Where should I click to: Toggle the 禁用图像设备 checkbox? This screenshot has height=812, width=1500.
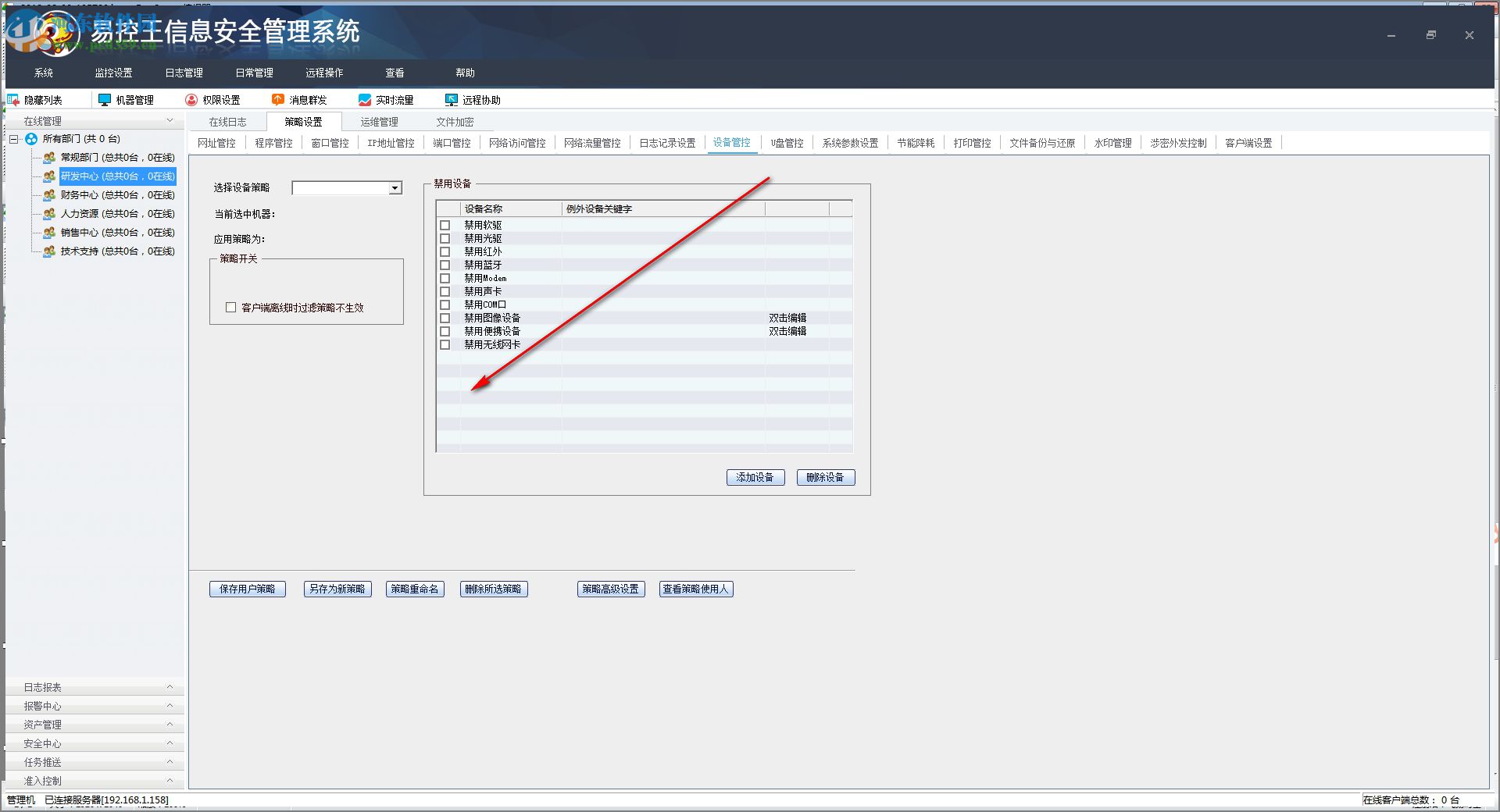click(x=445, y=319)
